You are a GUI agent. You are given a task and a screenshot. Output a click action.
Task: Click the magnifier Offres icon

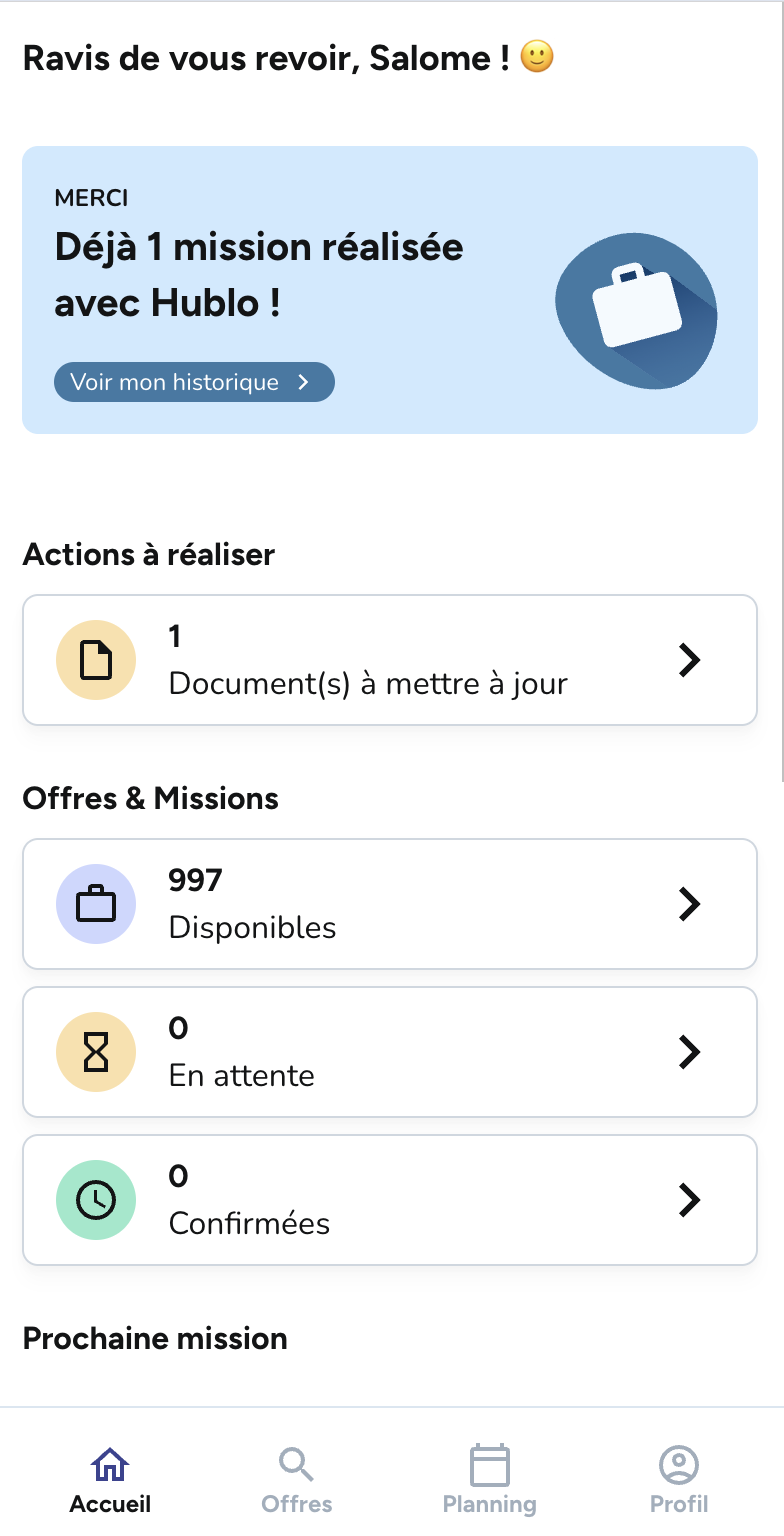pyautogui.click(x=297, y=1466)
